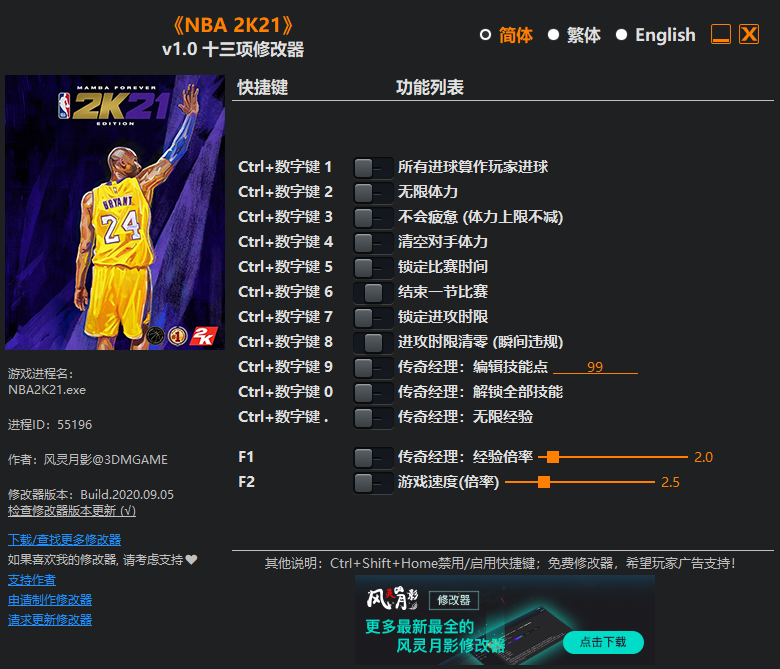The height and width of the screenshot is (669, 780).
Task: Toggle 锁定比赛时间 switch
Action: point(373,268)
